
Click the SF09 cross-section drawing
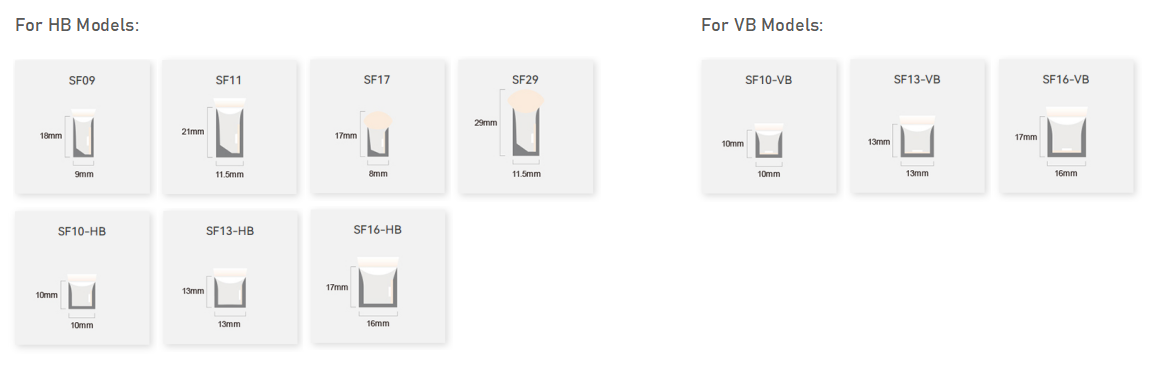click(x=82, y=134)
